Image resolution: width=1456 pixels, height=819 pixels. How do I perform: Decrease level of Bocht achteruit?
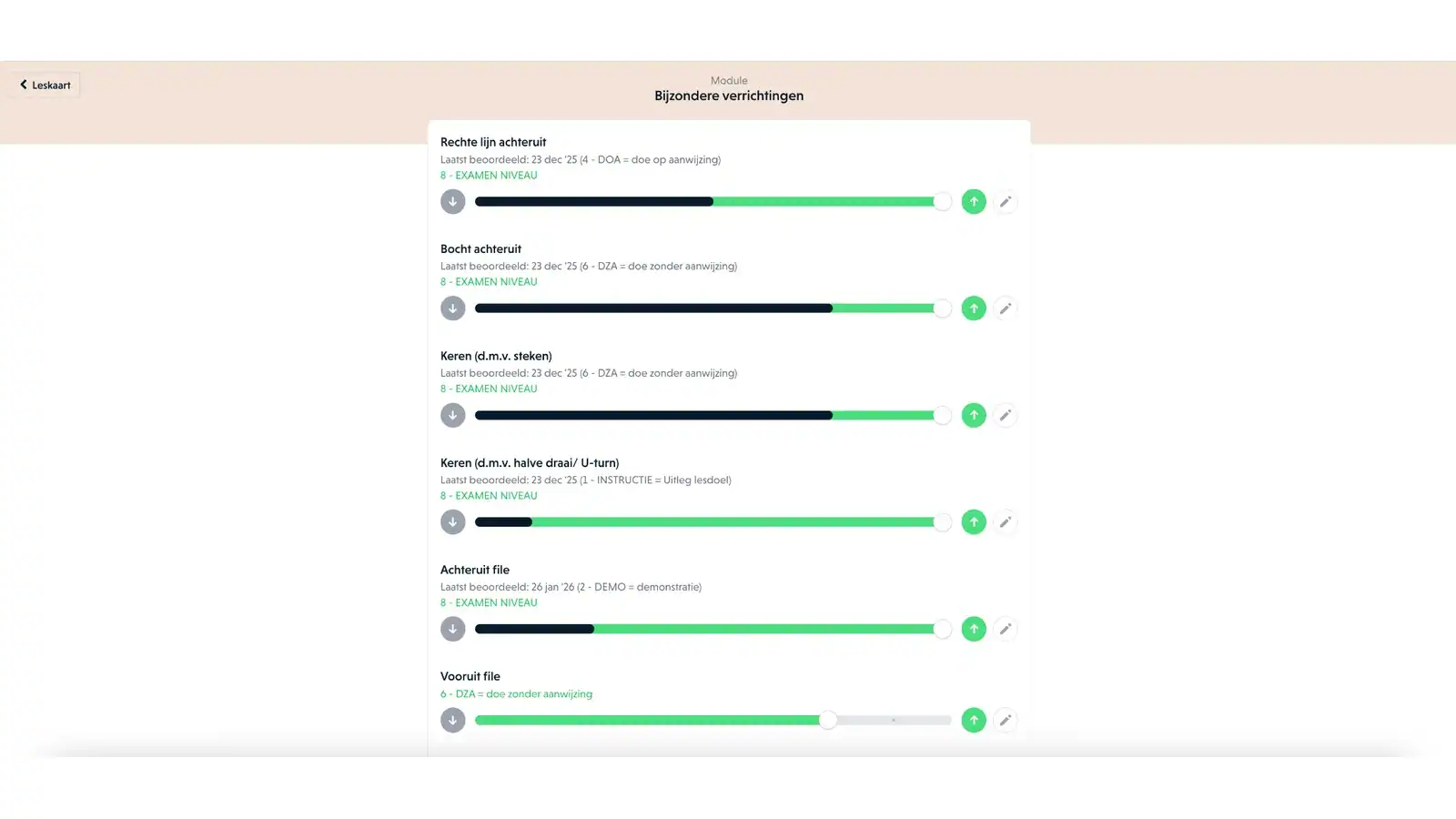pos(452,308)
